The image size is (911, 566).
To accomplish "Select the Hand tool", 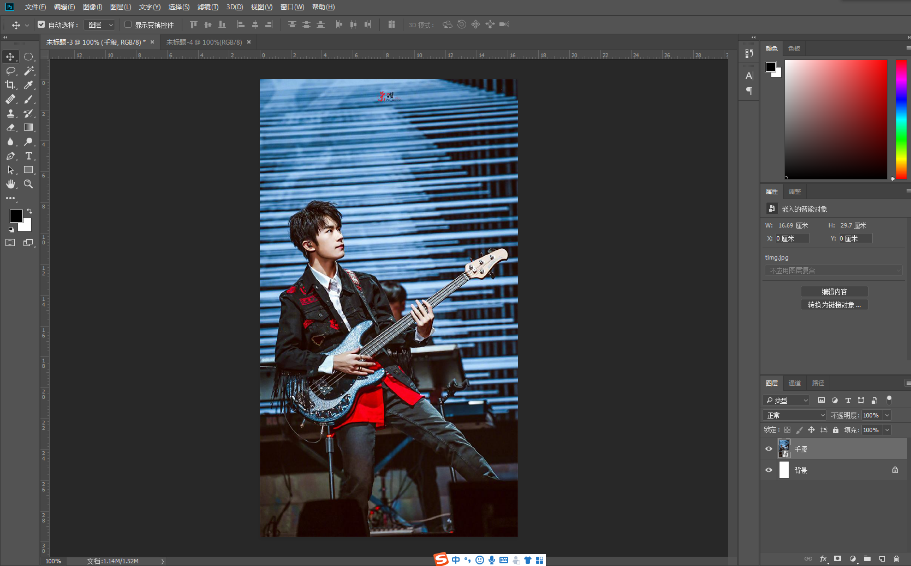I will [x=10, y=184].
